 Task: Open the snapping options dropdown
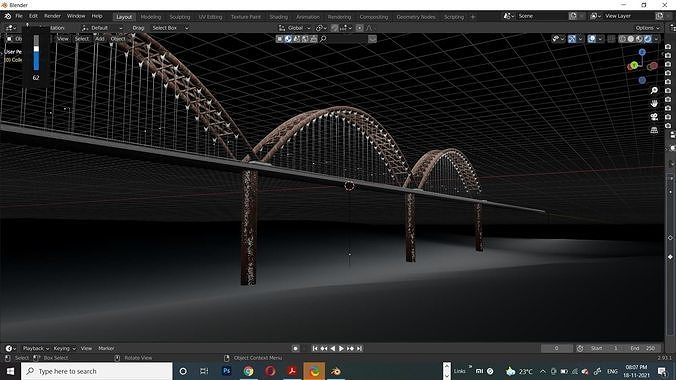[345, 28]
